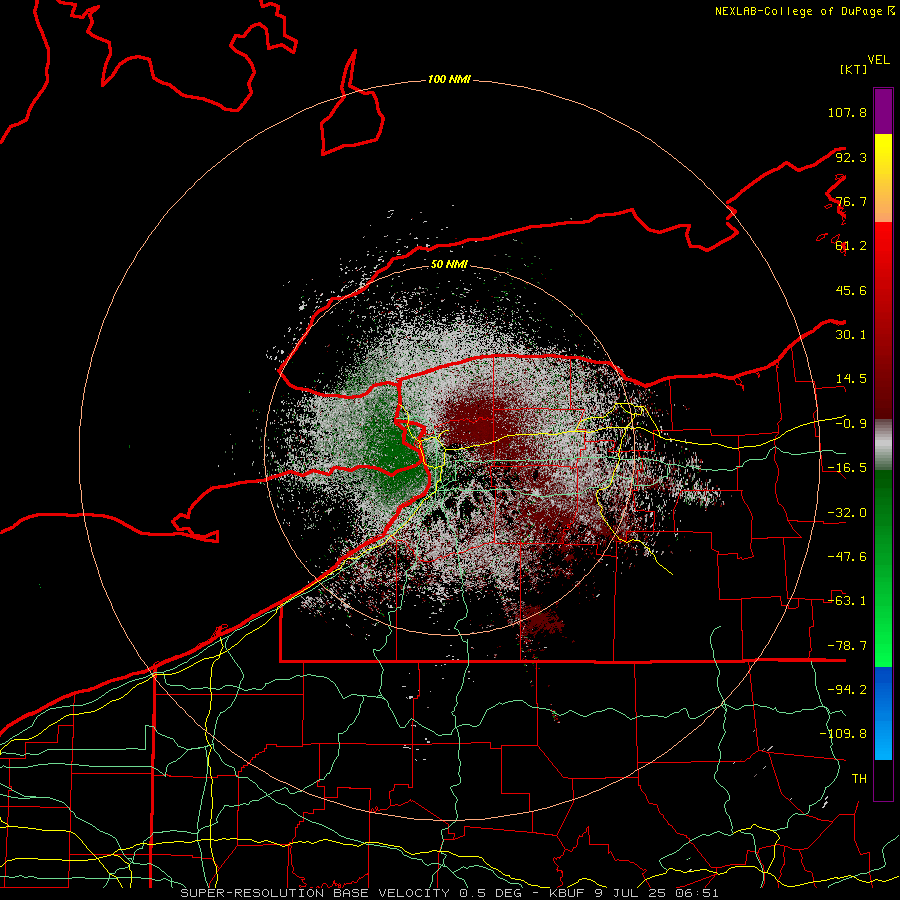Select the -78.7 scale value

tap(847, 646)
